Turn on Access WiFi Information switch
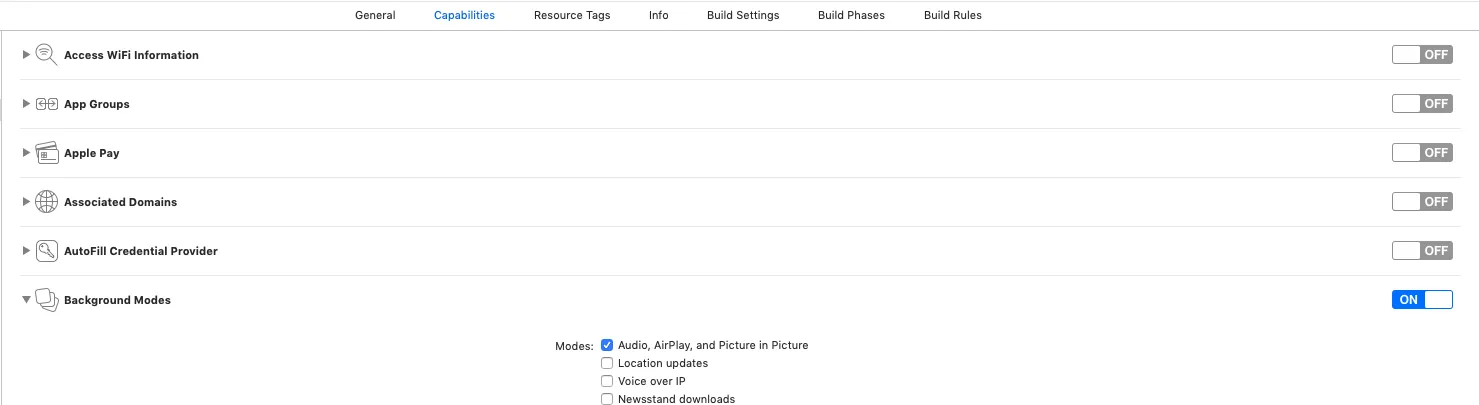This screenshot has width=1479, height=405. coord(1421,55)
